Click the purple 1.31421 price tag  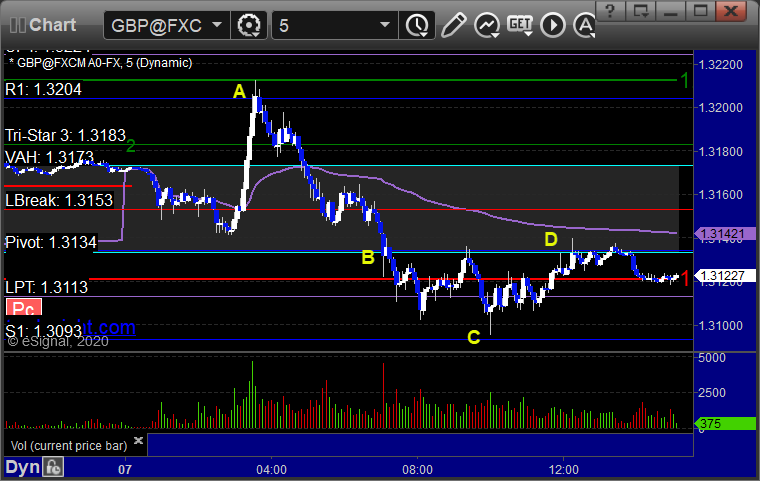point(725,234)
